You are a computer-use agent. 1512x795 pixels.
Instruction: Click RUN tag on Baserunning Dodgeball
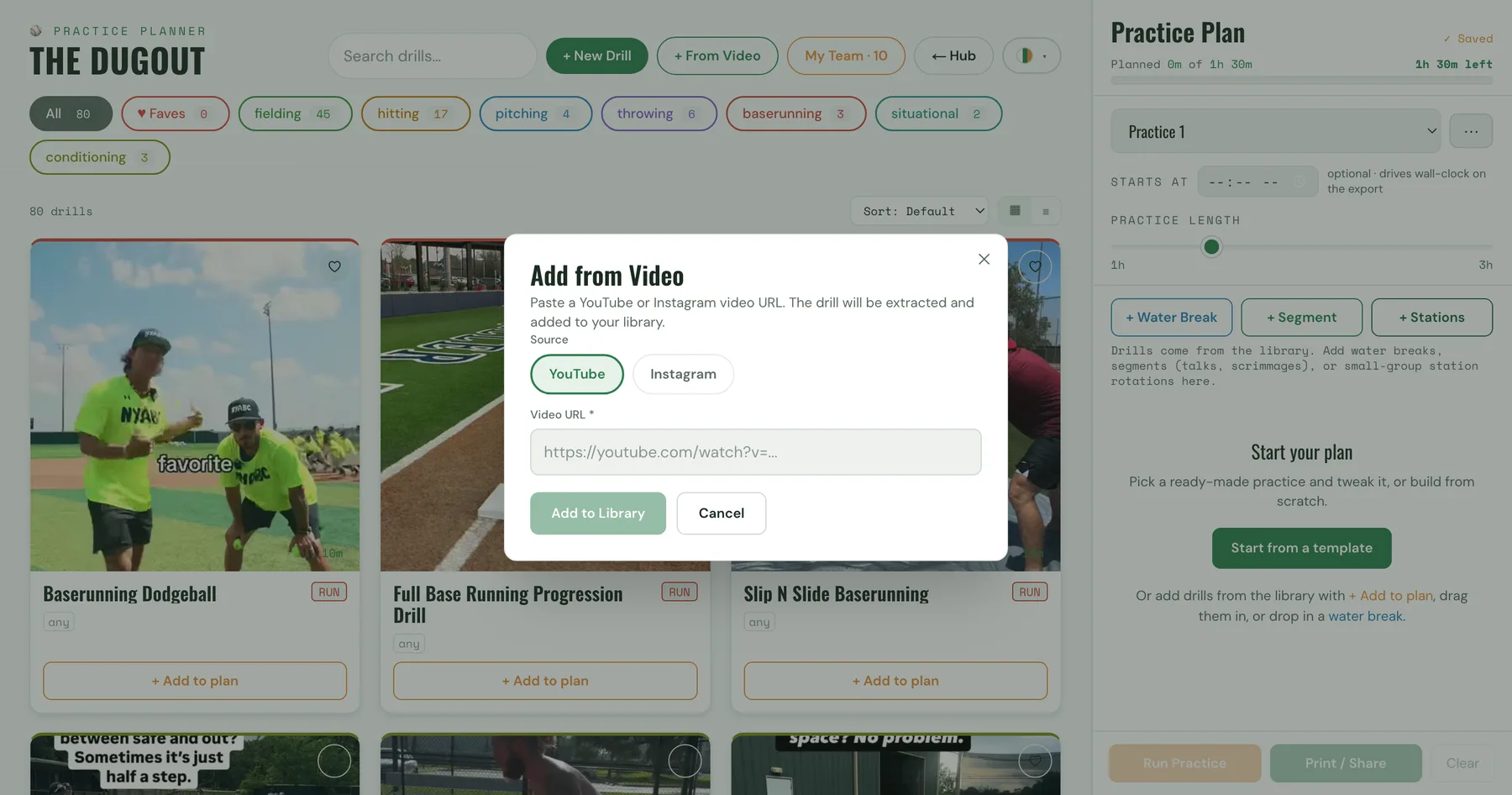pos(329,592)
